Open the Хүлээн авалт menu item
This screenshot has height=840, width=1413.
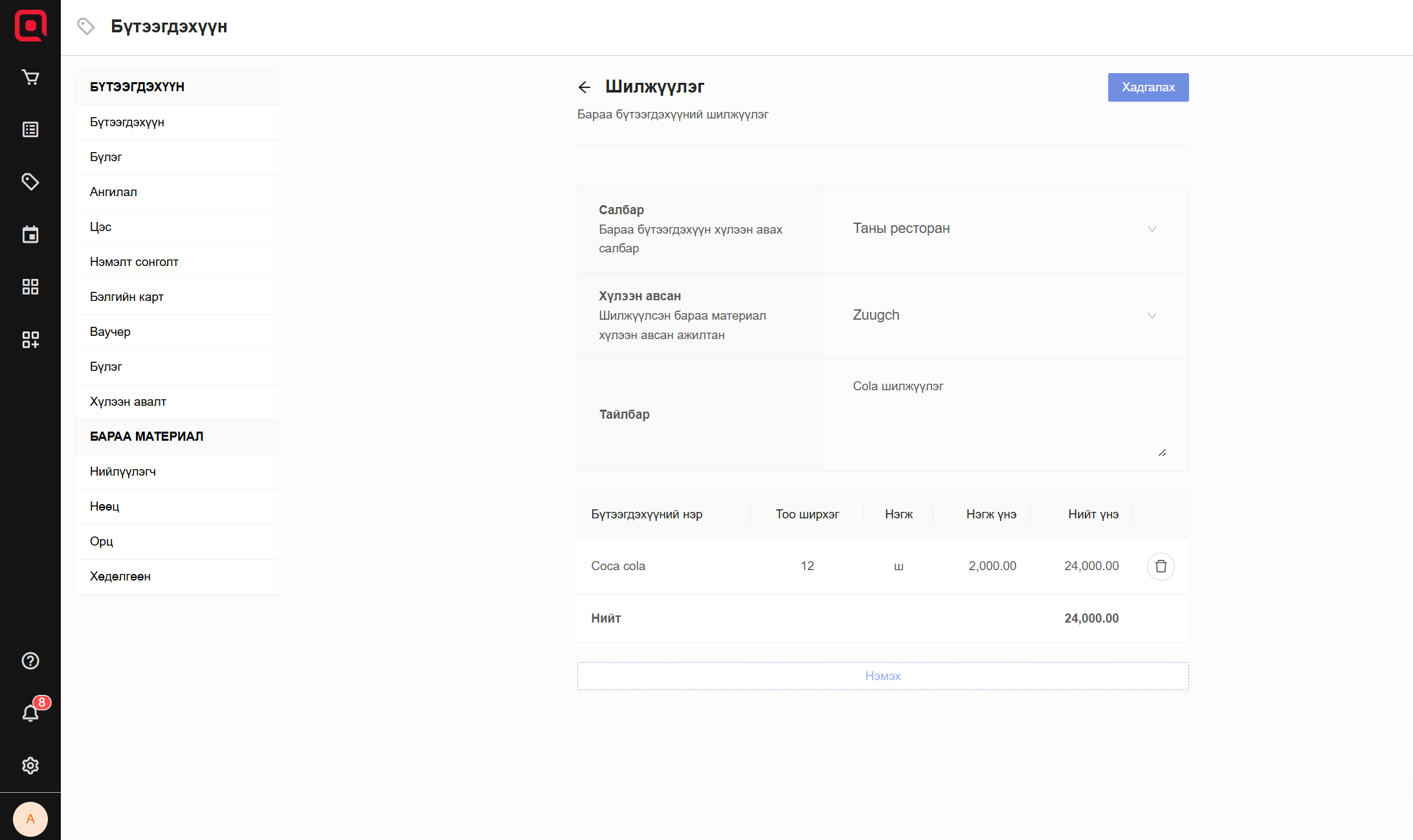pyautogui.click(x=128, y=402)
